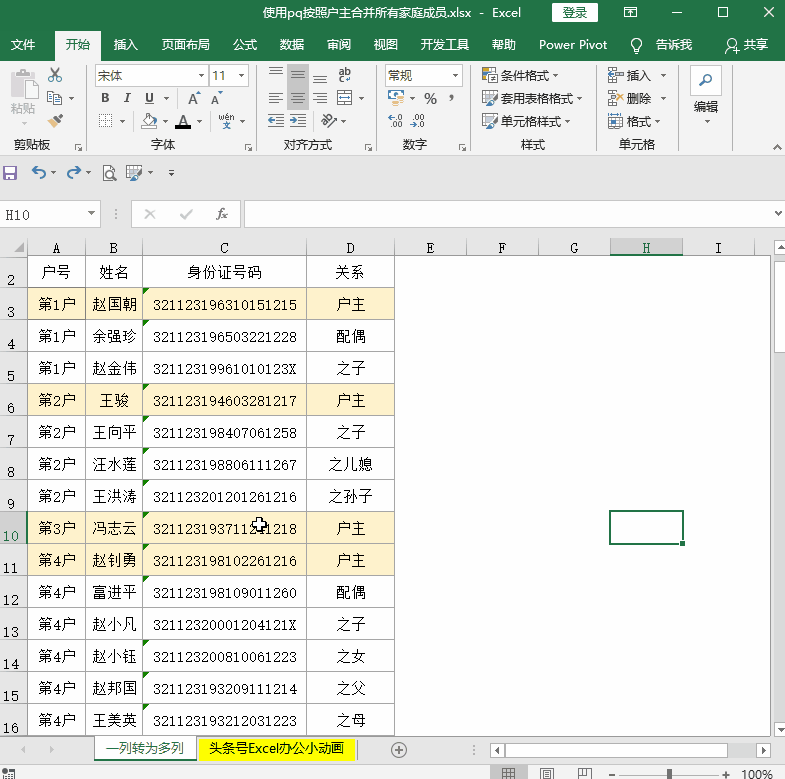Open font name dropdown 宋体
785x779 pixels.
[x=201, y=76]
